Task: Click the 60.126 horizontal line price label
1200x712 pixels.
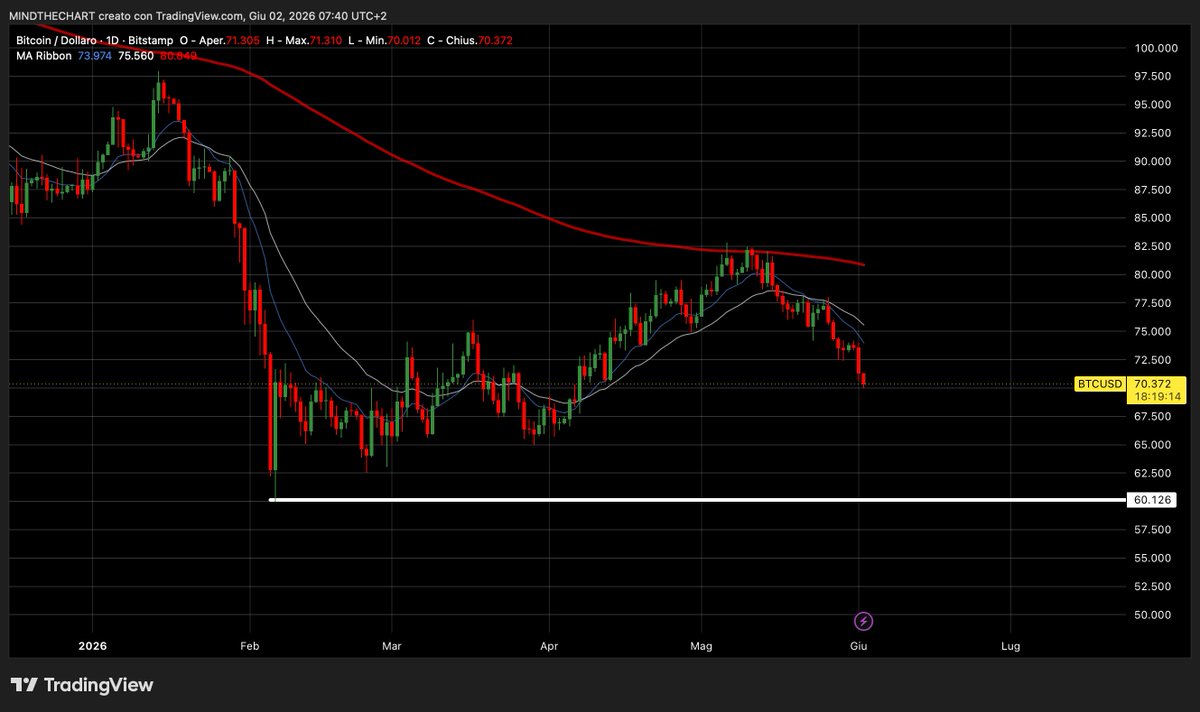Action: (1154, 499)
